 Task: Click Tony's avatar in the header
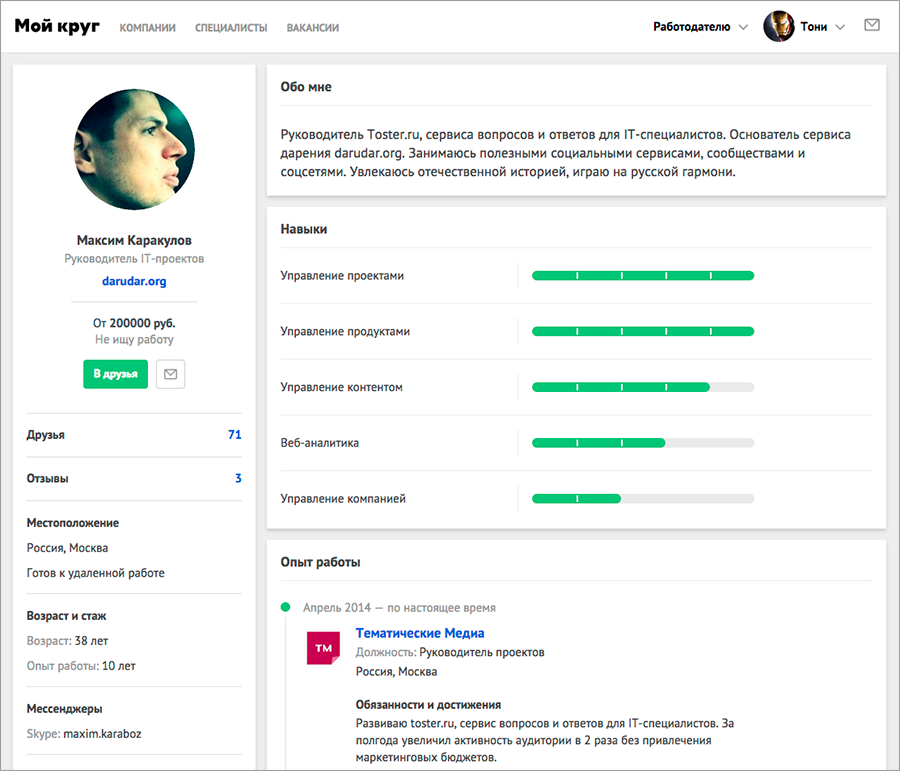pos(778,27)
